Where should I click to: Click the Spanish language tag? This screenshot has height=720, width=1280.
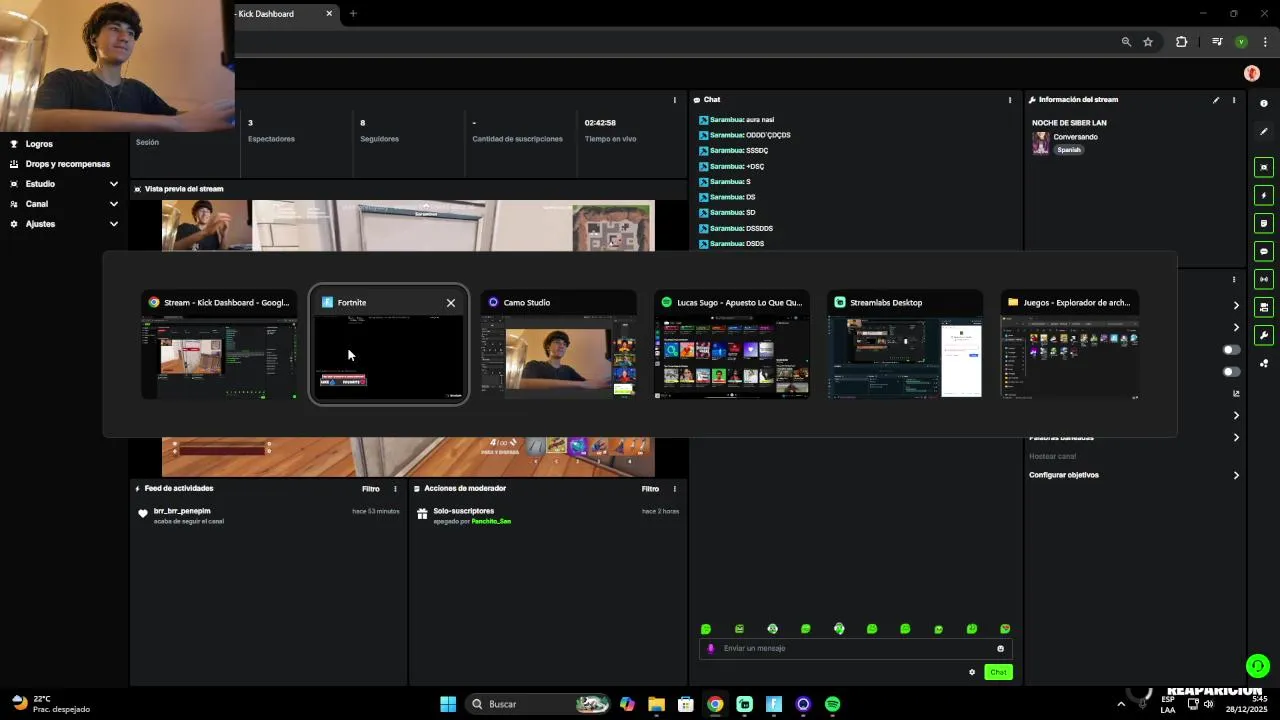point(1069,150)
